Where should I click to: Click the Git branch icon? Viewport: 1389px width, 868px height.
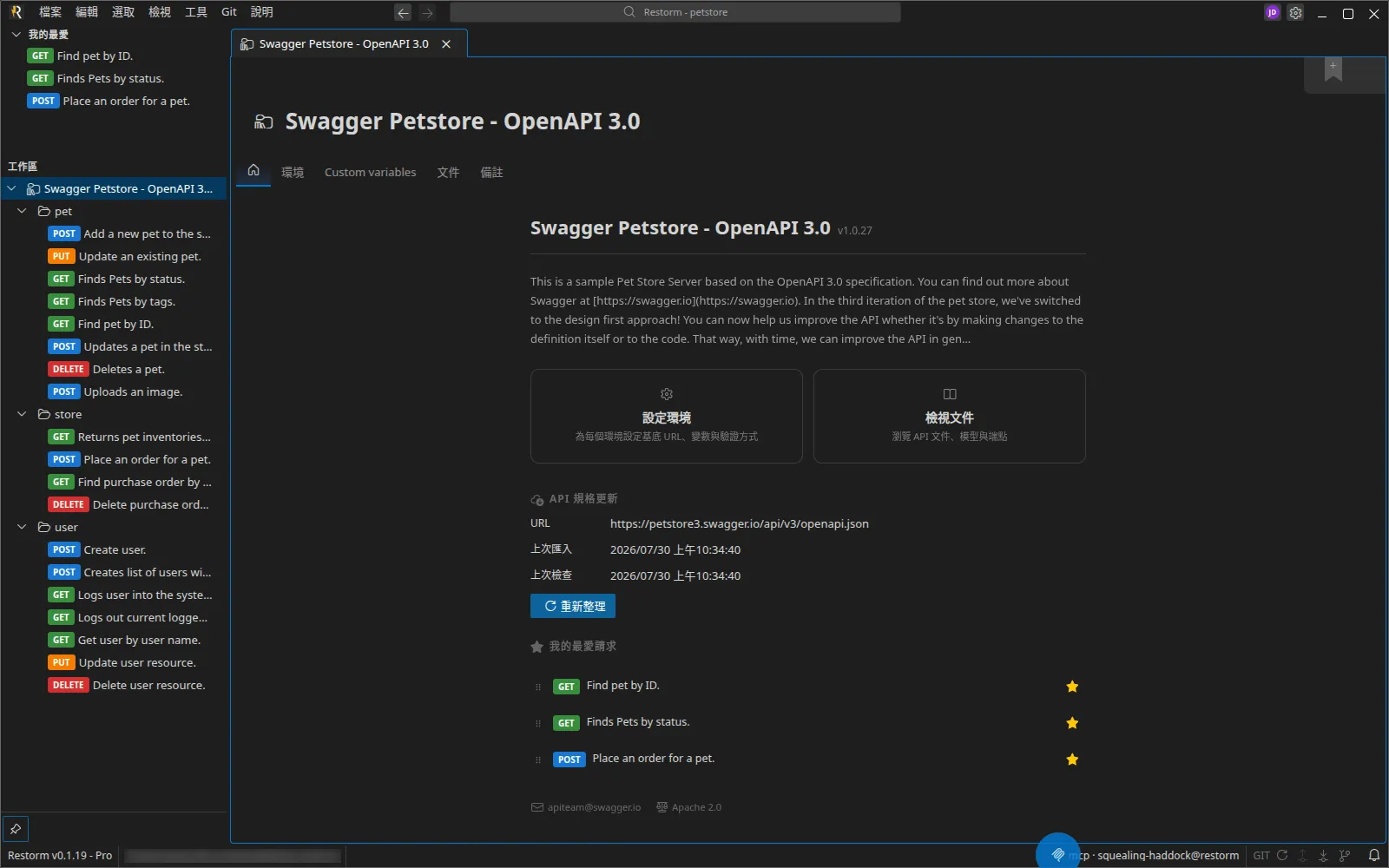tap(1345, 855)
